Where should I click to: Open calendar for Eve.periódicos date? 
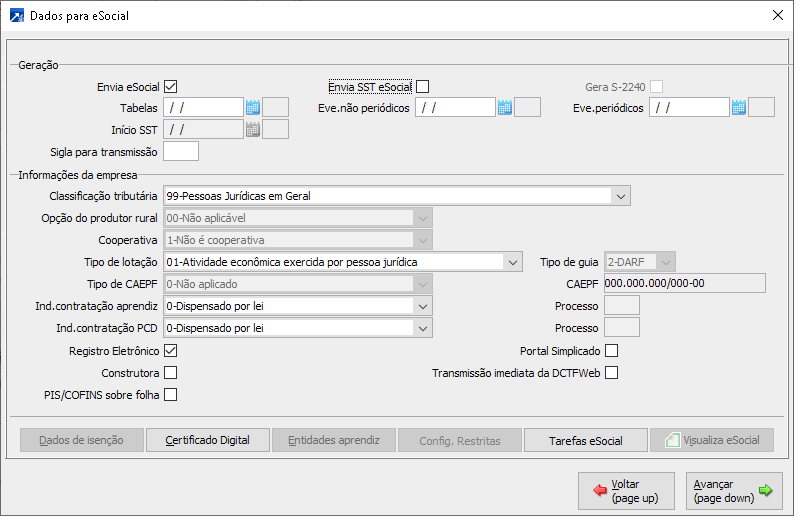tap(738, 108)
